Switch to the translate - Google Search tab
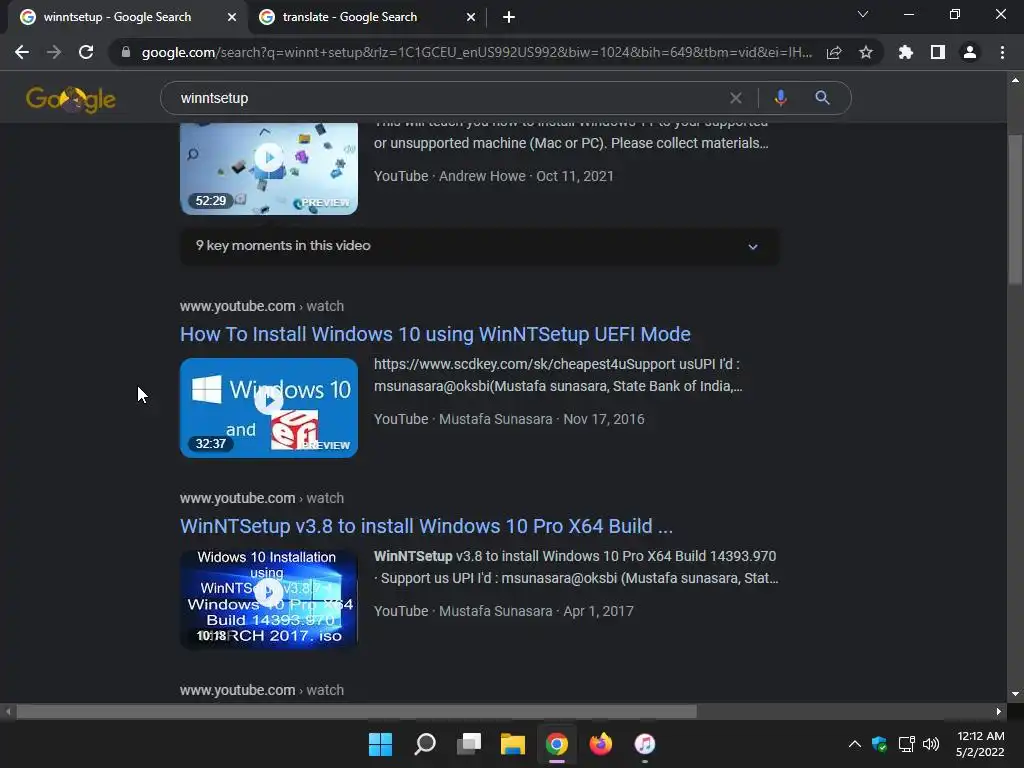 point(368,17)
